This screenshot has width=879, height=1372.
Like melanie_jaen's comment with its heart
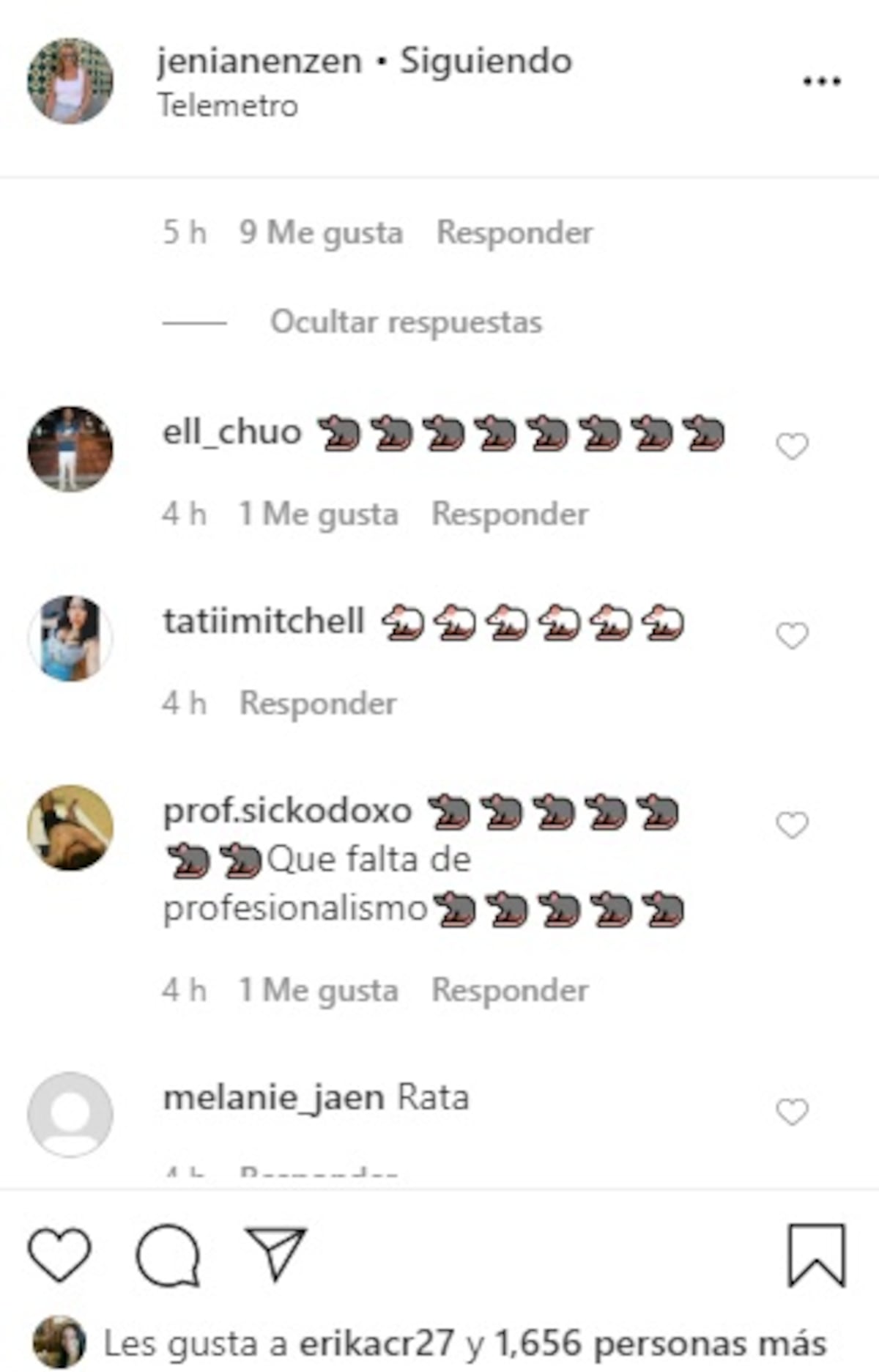[x=792, y=1112]
